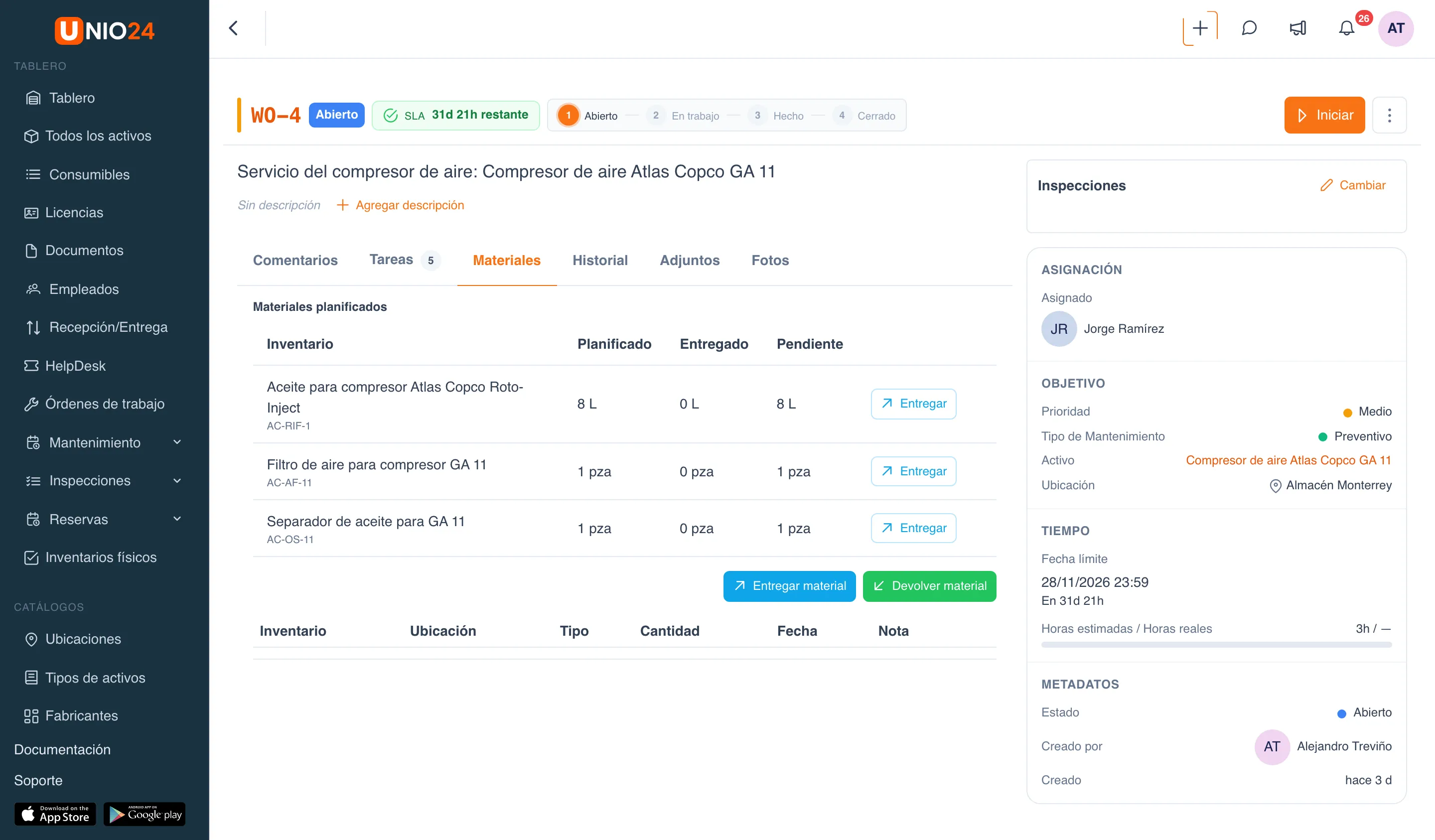
Task: Click the UNIO24 logo
Action: tap(104, 30)
